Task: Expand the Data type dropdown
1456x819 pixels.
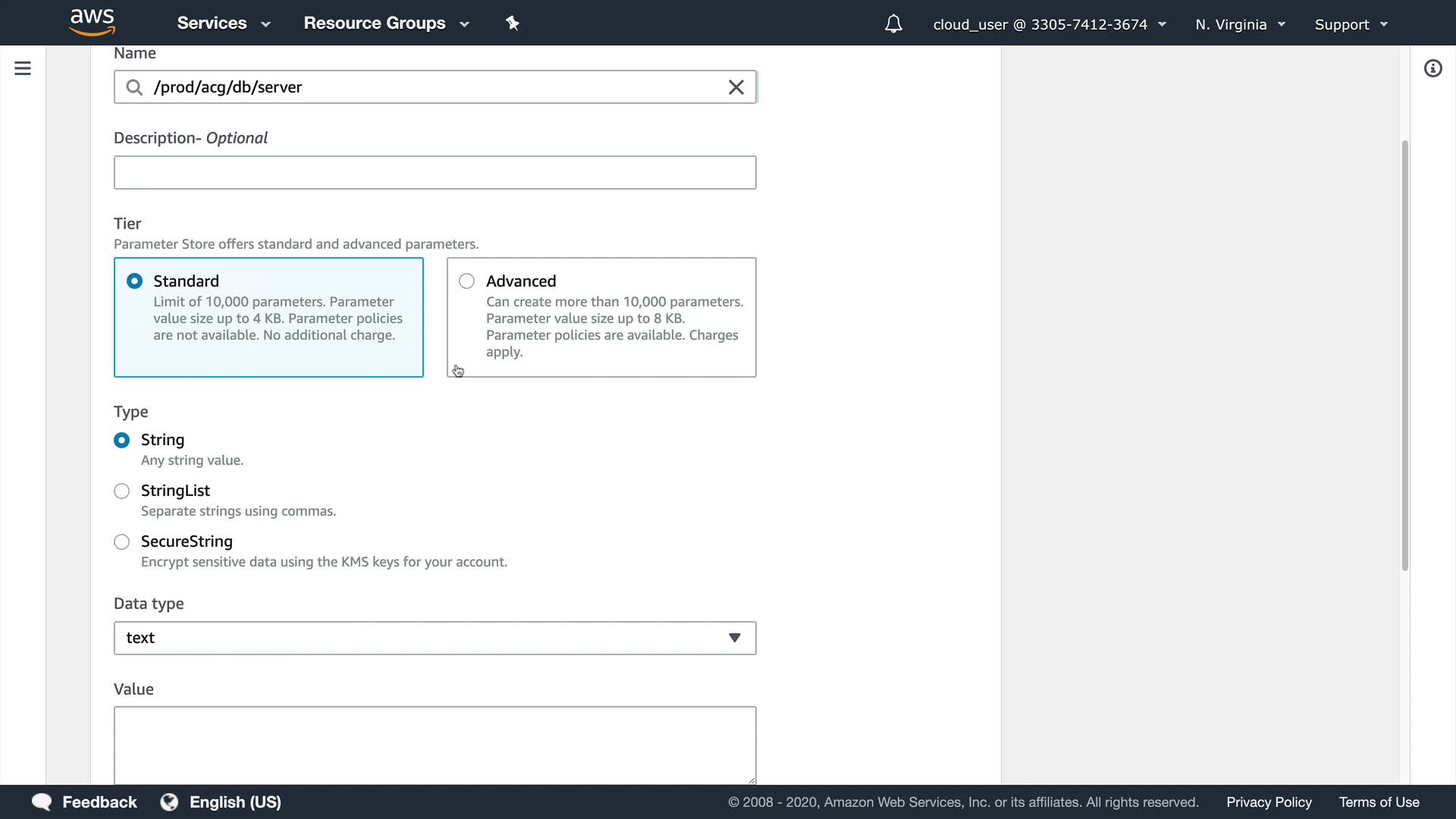Action: pos(435,638)
